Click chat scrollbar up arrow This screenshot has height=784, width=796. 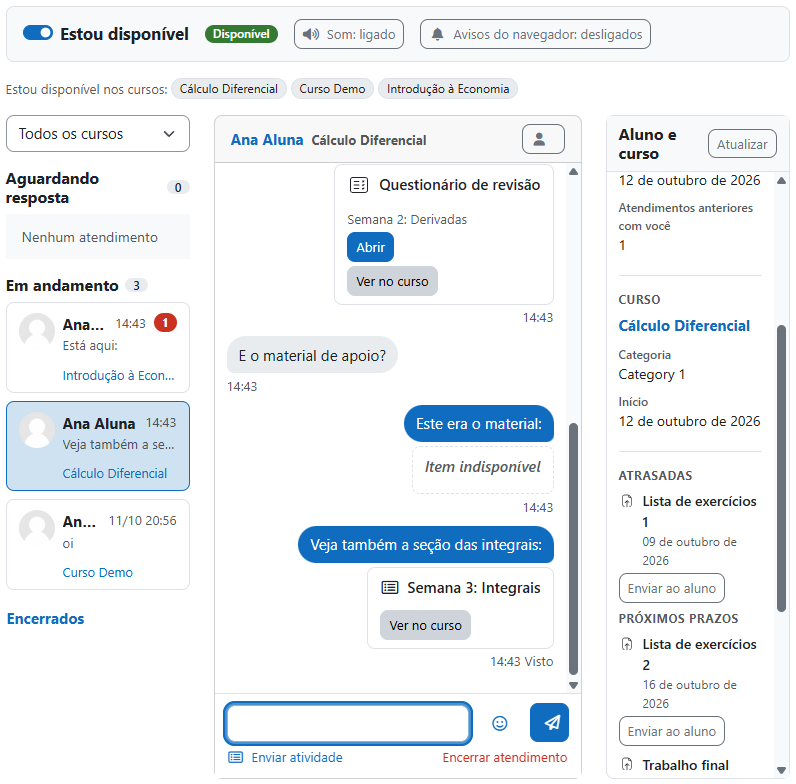tap(574, 172)
